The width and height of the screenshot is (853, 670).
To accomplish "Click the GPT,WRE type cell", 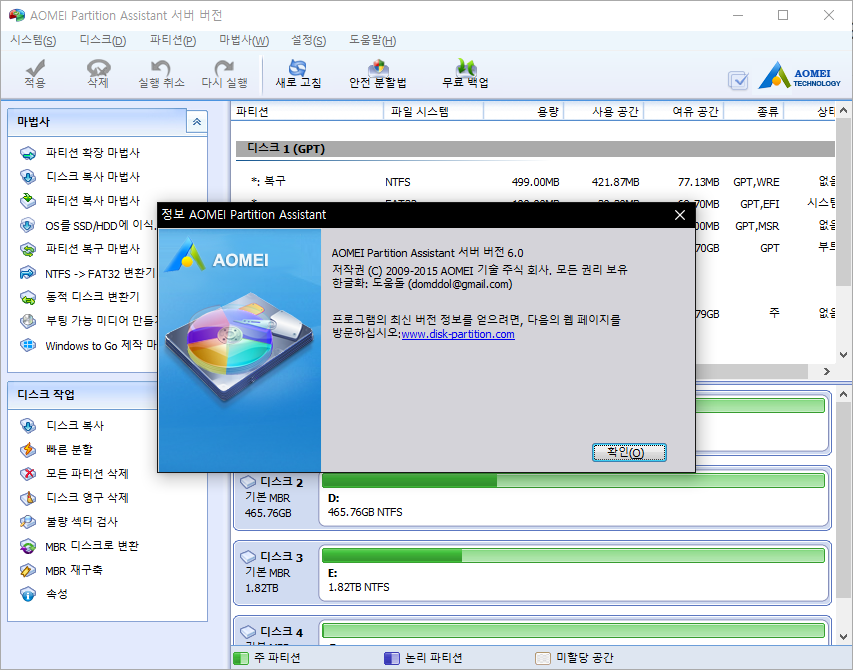I will 756,182.
